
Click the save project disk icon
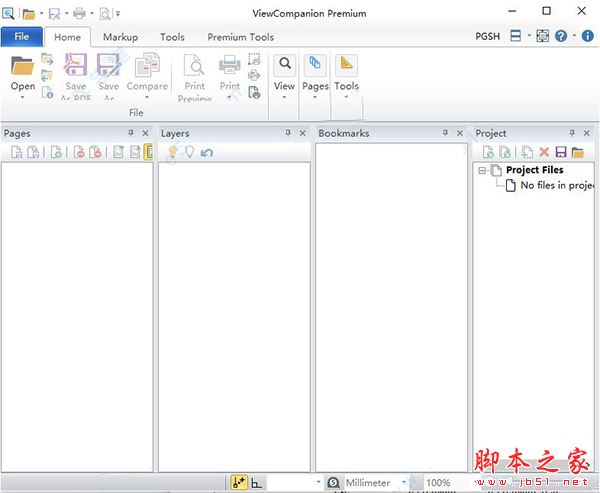(x=561, y=152)
